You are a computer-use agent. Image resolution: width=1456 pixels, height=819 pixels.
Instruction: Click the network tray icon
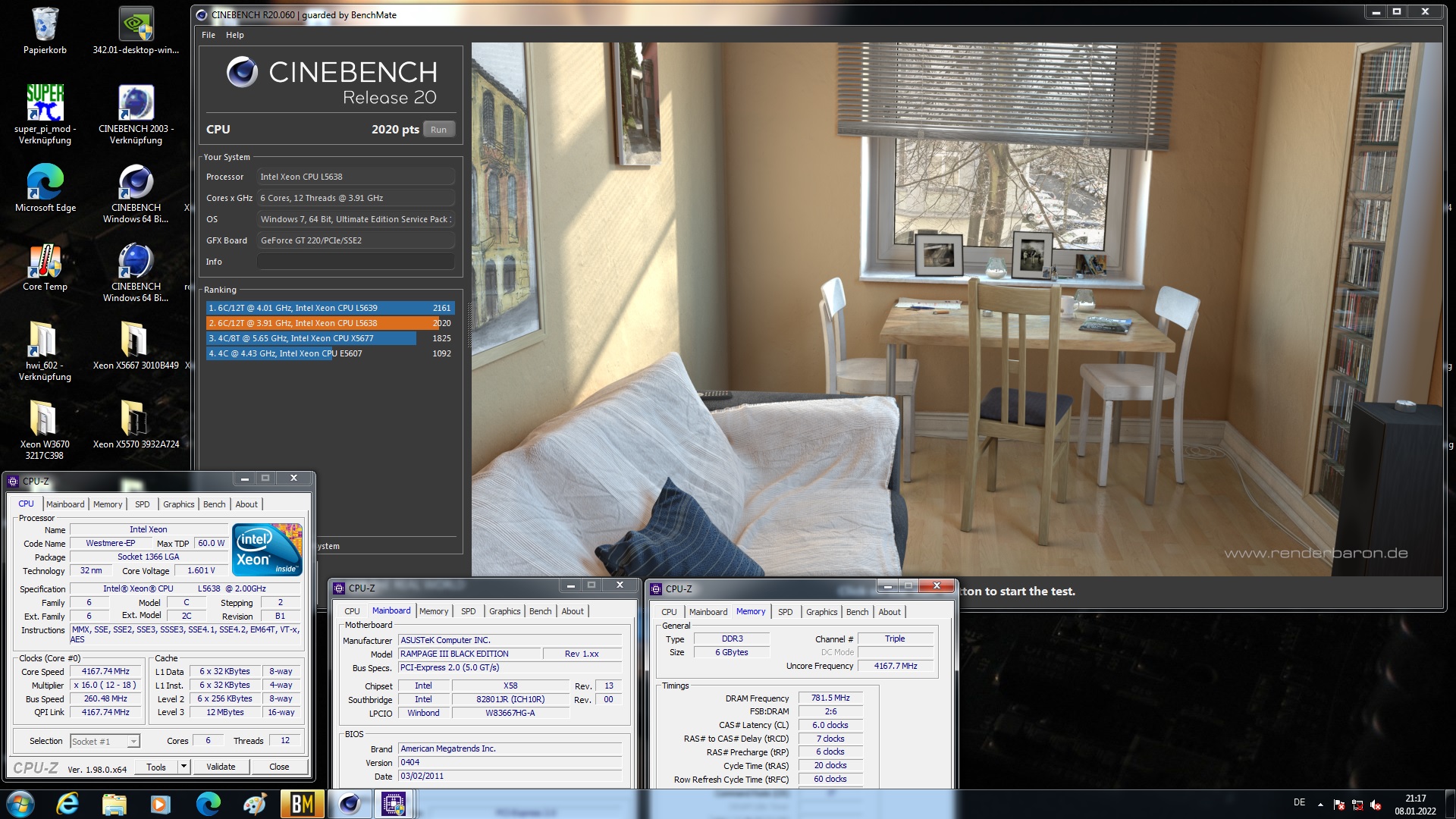[1357, 805]
